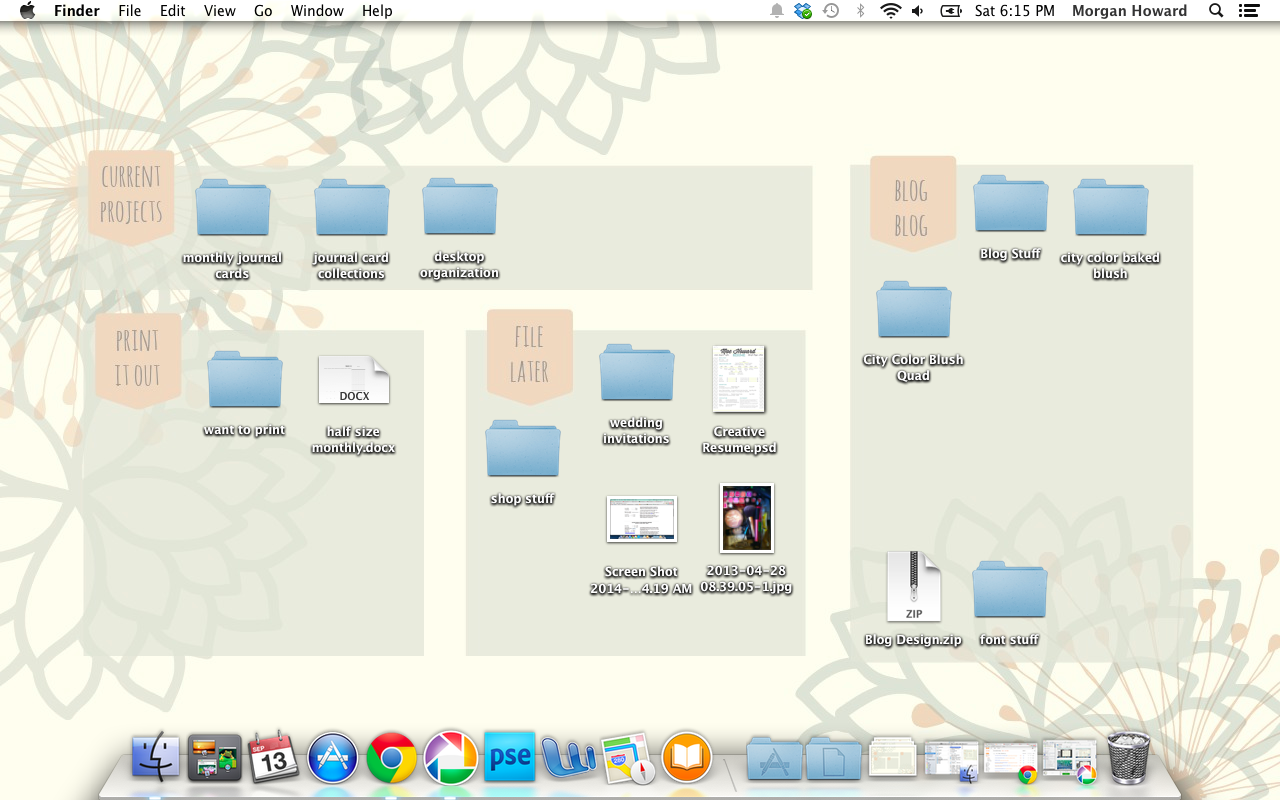Screen dimensions: 1280x800
Task: Open Google Chrome from the Dock
Action: 391,757
